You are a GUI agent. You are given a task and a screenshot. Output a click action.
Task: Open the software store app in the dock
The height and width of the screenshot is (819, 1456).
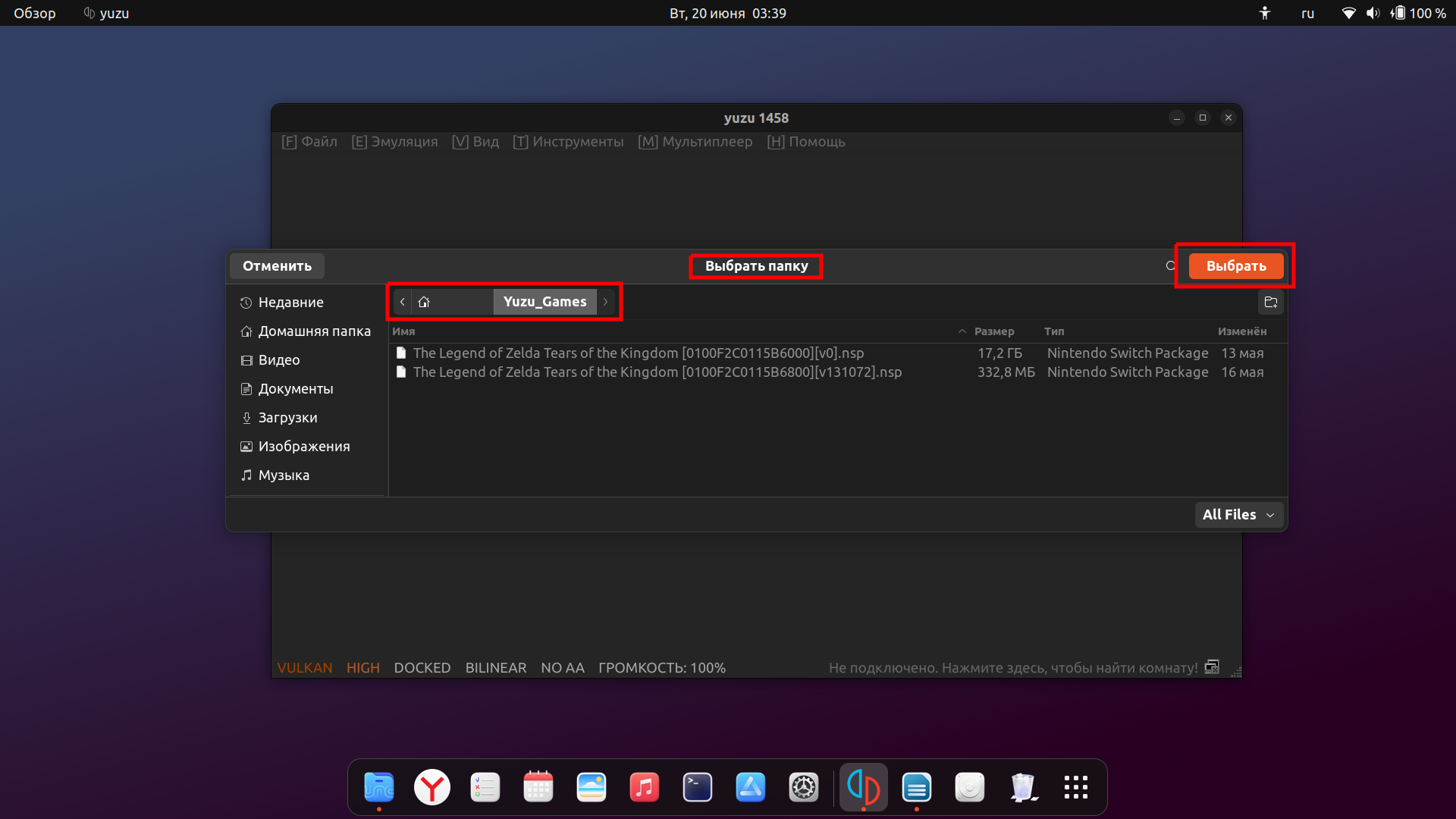[x=750, y=787]
